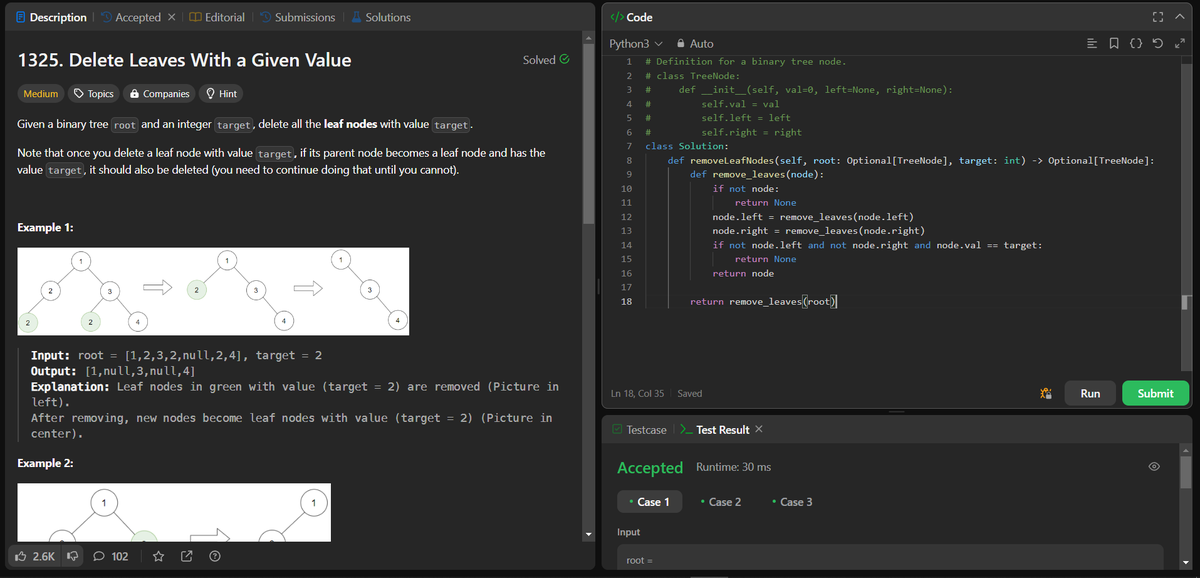Click the green Submit button
Image resolution: width=1200 pixels, height=578 pixels.
pos(1155,394)
